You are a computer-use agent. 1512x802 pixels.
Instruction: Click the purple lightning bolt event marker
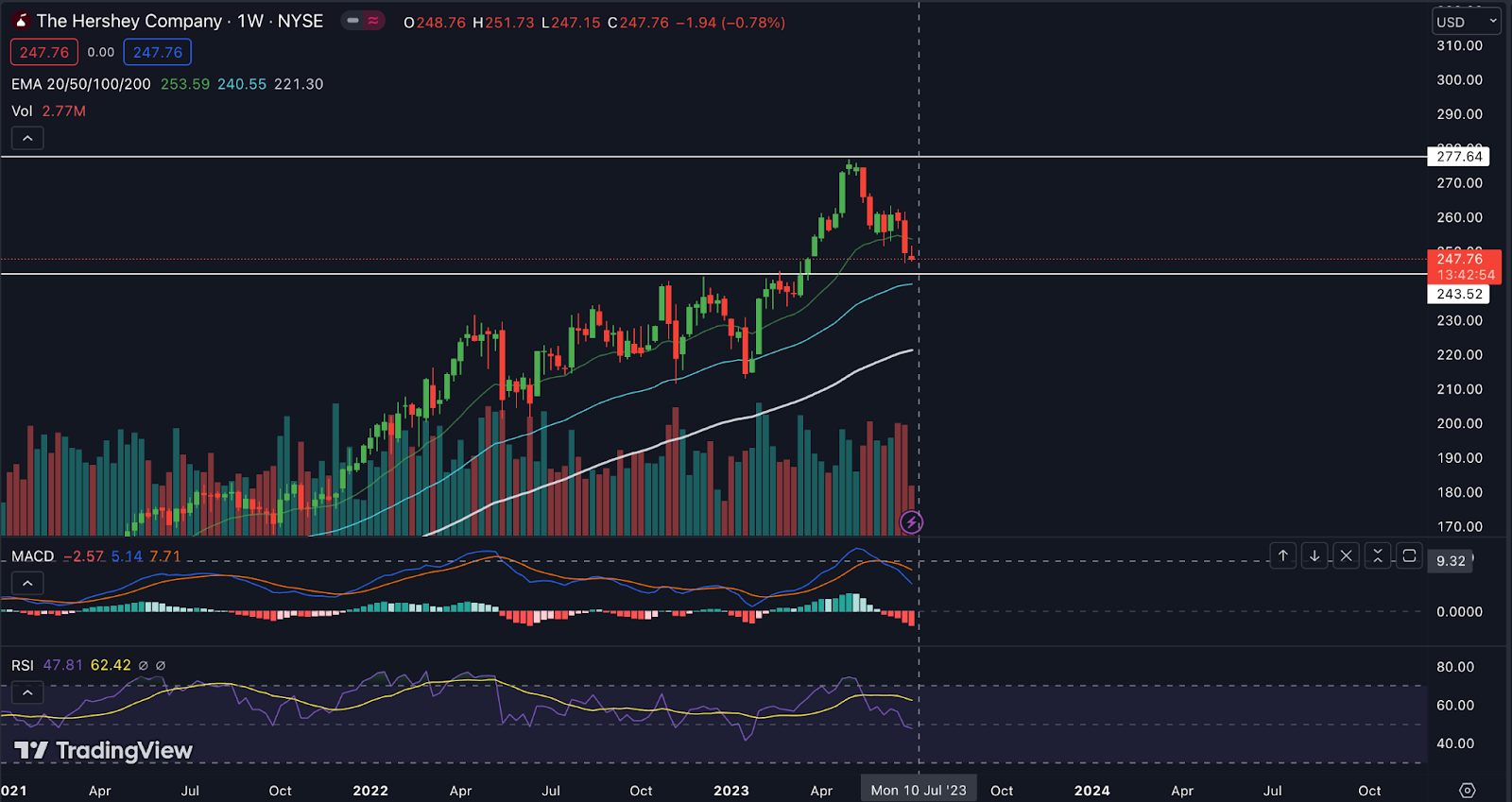(911, 522)
